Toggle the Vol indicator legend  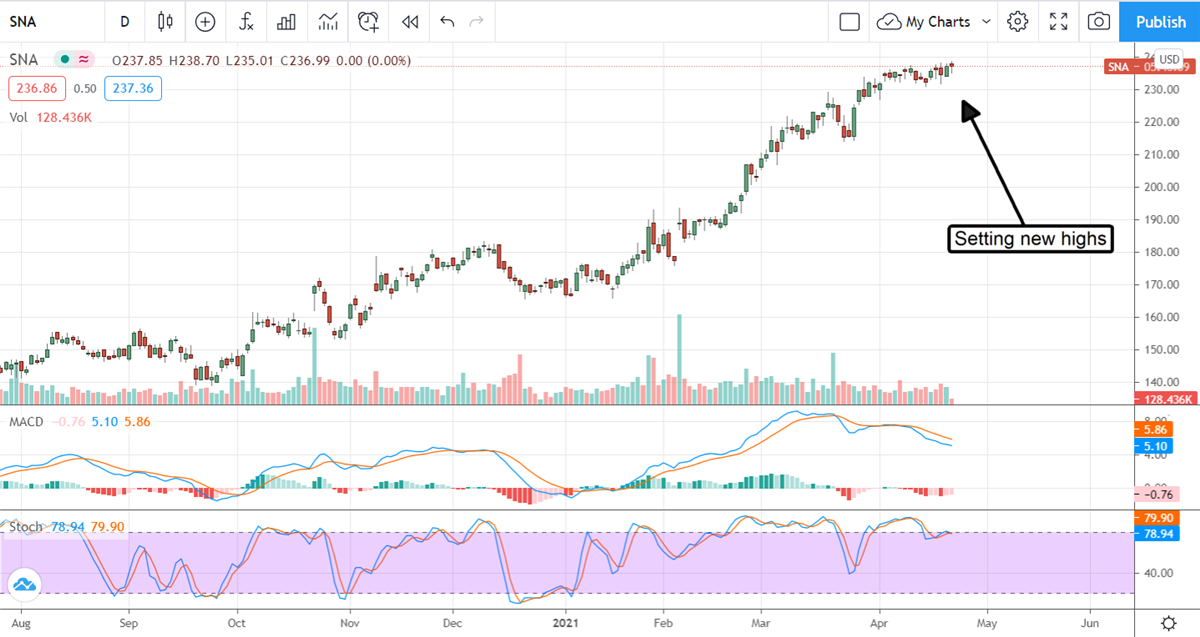(19, 117)
